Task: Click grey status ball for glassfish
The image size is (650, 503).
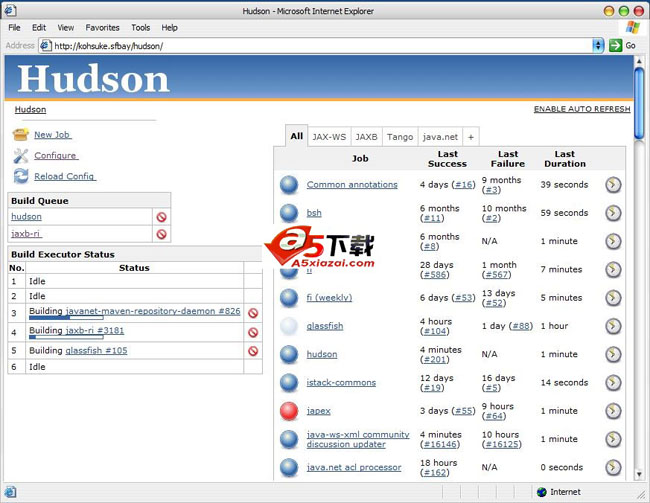Action: tap(289, 326)
